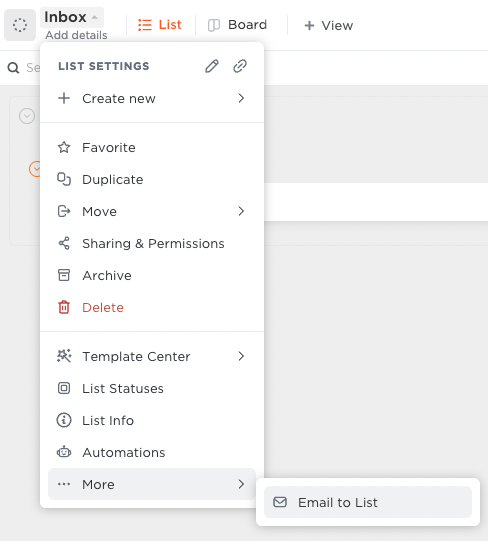Click the search magnifier icon
Image resolution: width=488 pixels, height=541 pixels.
coord(13,68)
